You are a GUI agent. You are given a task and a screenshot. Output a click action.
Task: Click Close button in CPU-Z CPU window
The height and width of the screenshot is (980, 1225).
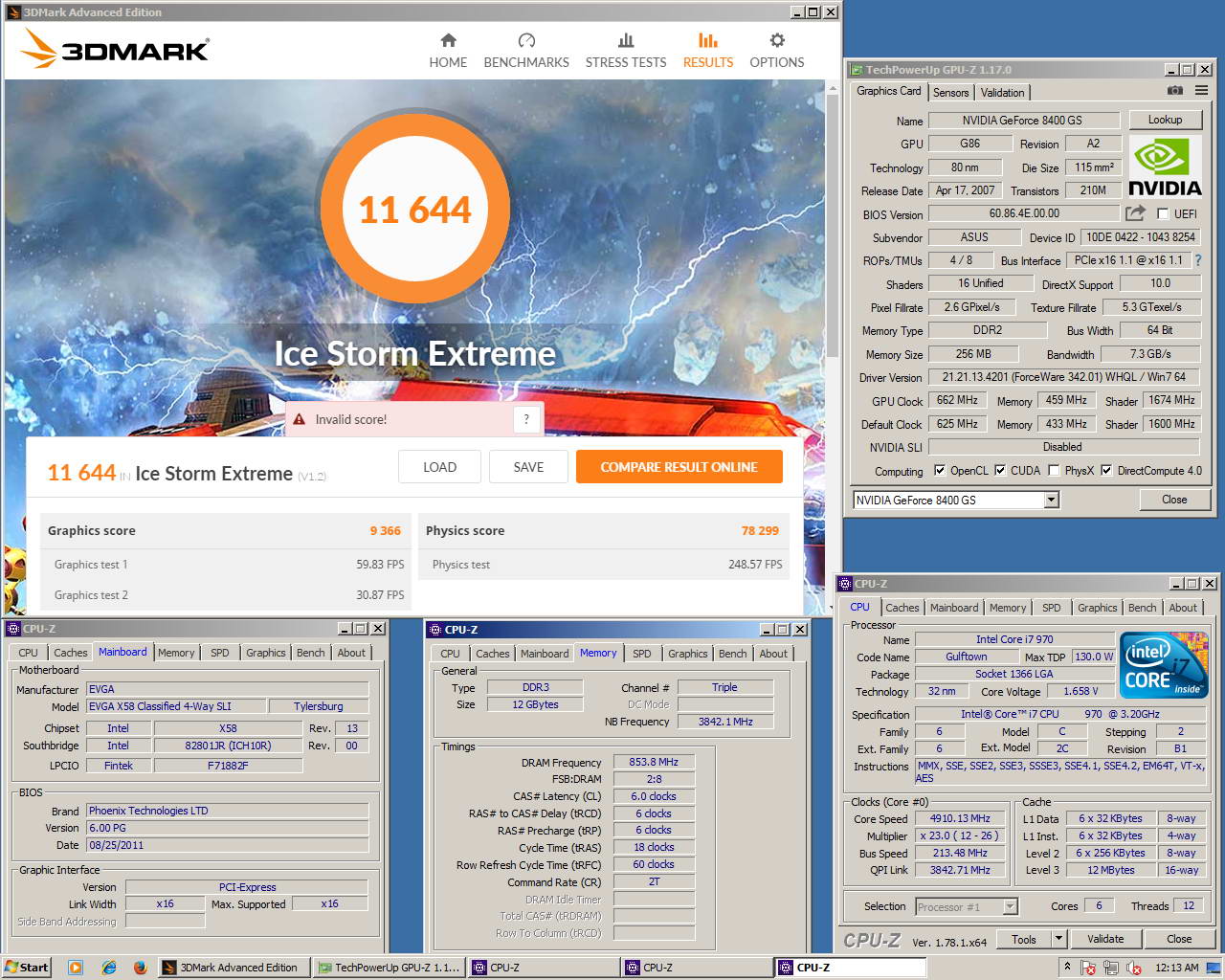pyautogui.click(x=1179, y=939)
